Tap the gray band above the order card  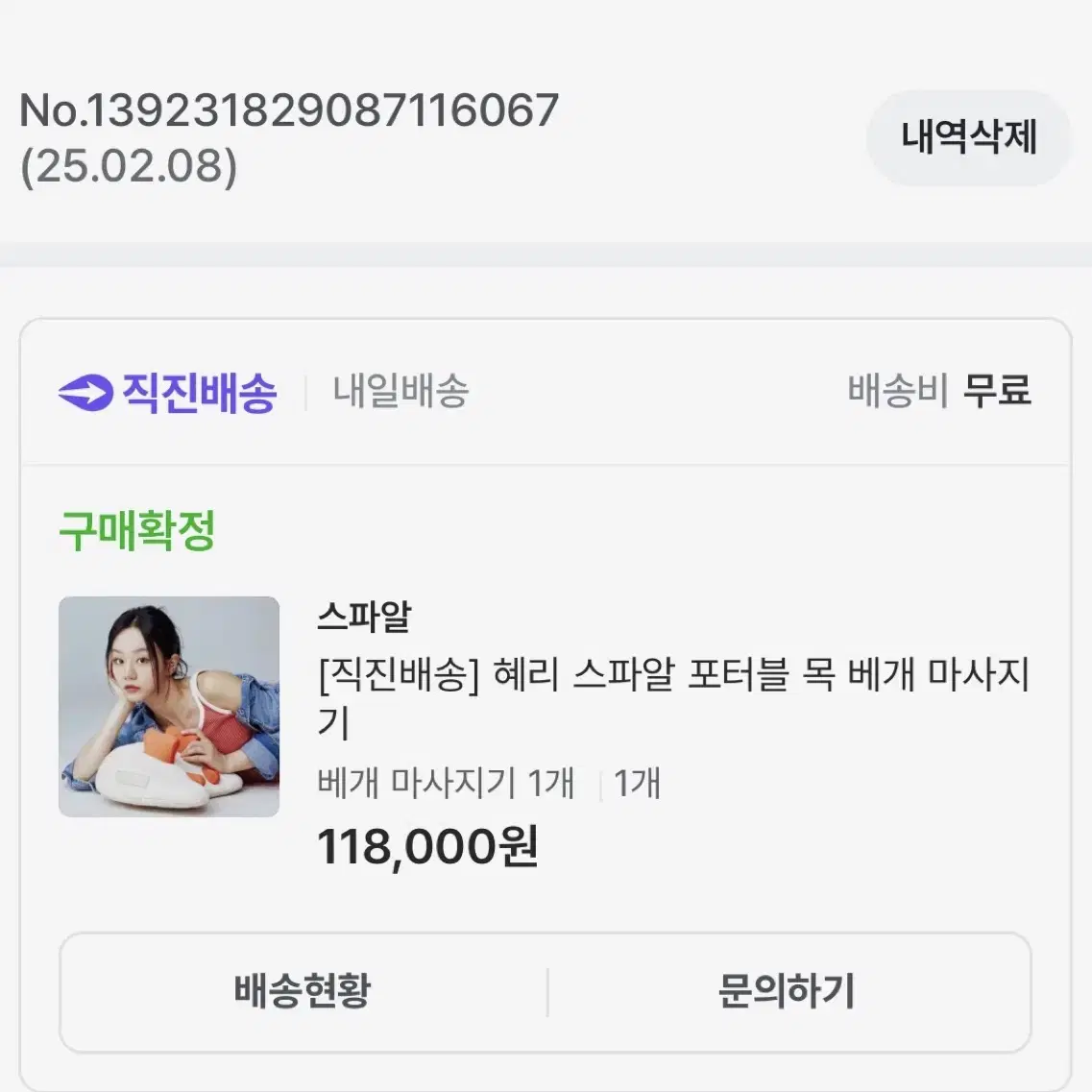(x=546, y=255)
